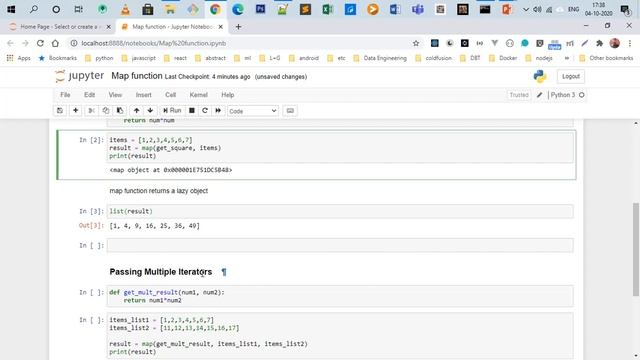This screenshot has height=360, width=640.
Task: Click the notebook vertical scrollbar thumb
Action: coord(636,249)
